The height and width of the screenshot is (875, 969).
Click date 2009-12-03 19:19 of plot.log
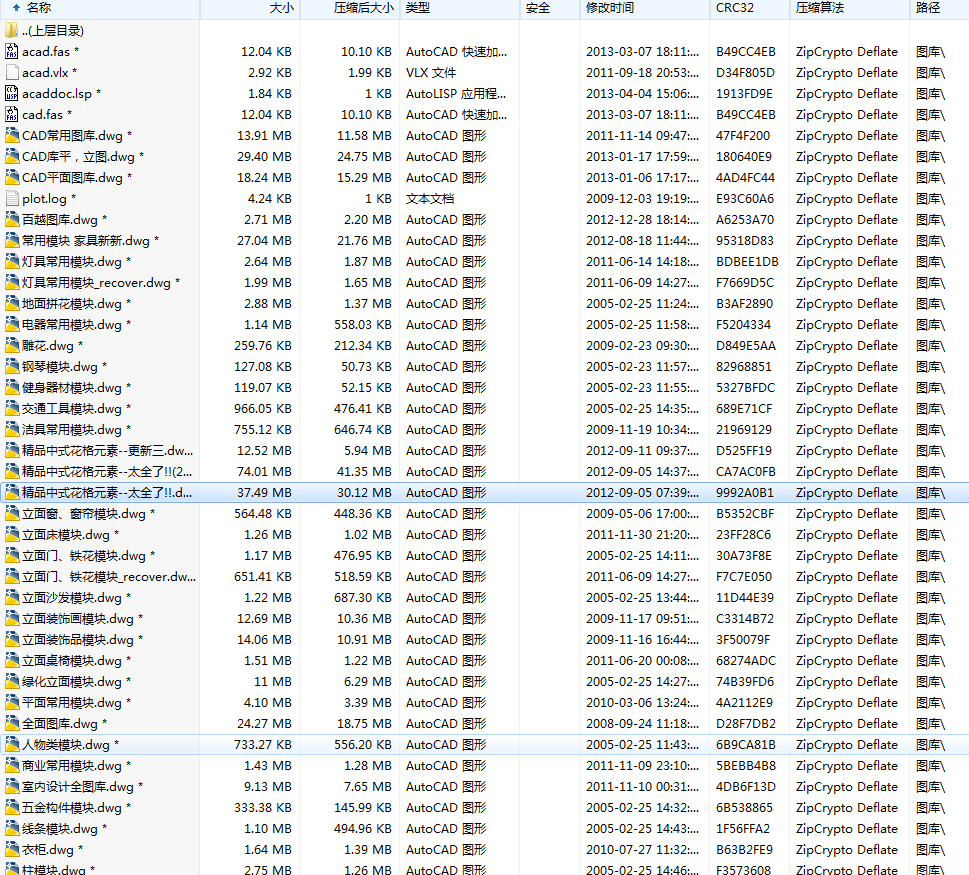click(x=642, y=198)
